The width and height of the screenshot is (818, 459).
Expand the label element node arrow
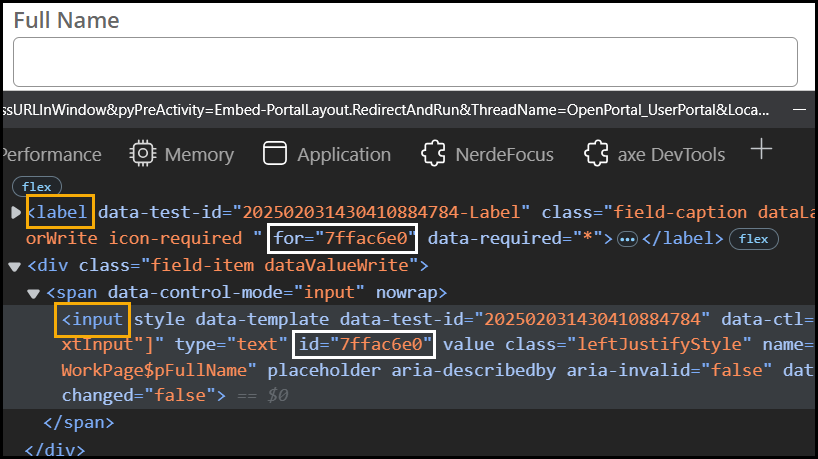point(15,212)
